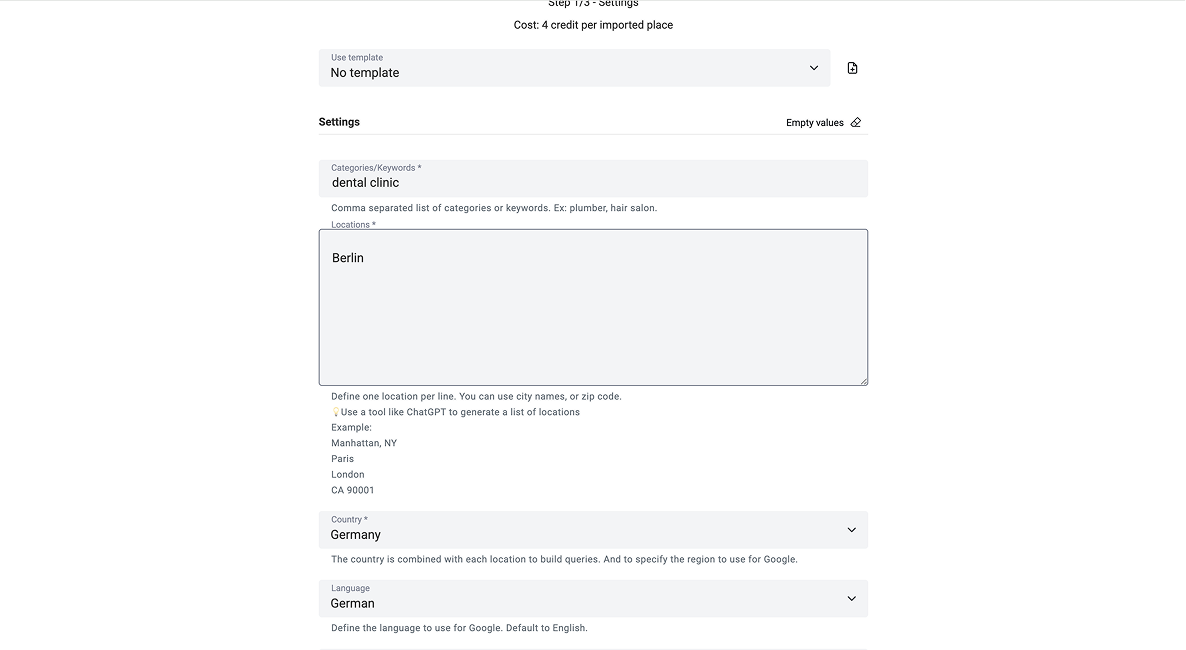Click the Manhattan, NY example line
Image resolution: width=1186 pixels, height=650 pixels.
[x=364, y=443]
